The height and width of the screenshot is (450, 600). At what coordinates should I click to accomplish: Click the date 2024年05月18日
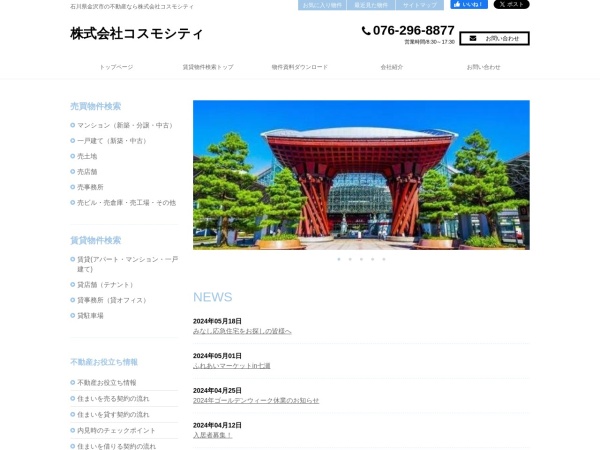coord(217,321)
